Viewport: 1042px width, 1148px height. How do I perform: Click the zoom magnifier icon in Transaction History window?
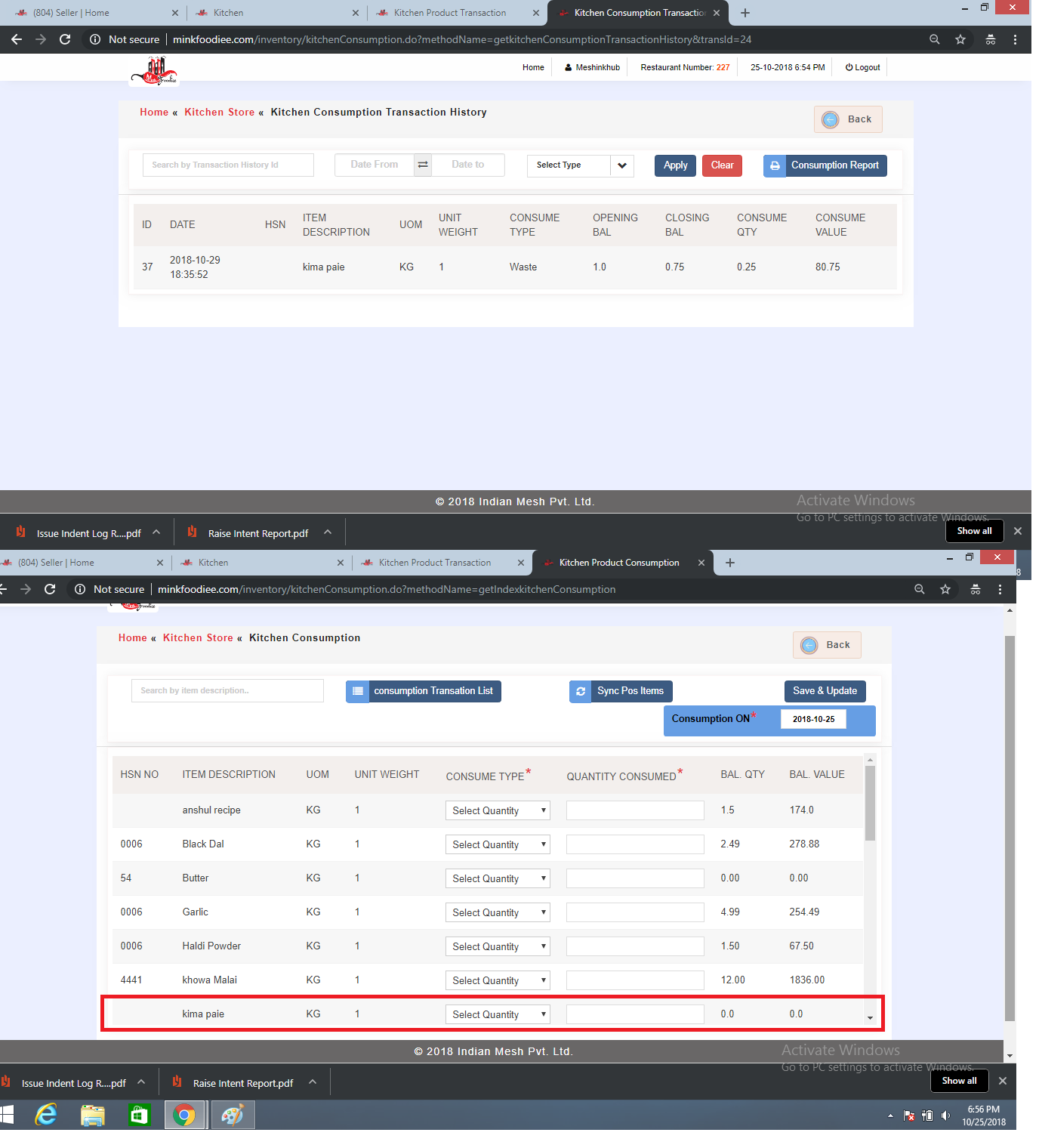pos(935,39)
